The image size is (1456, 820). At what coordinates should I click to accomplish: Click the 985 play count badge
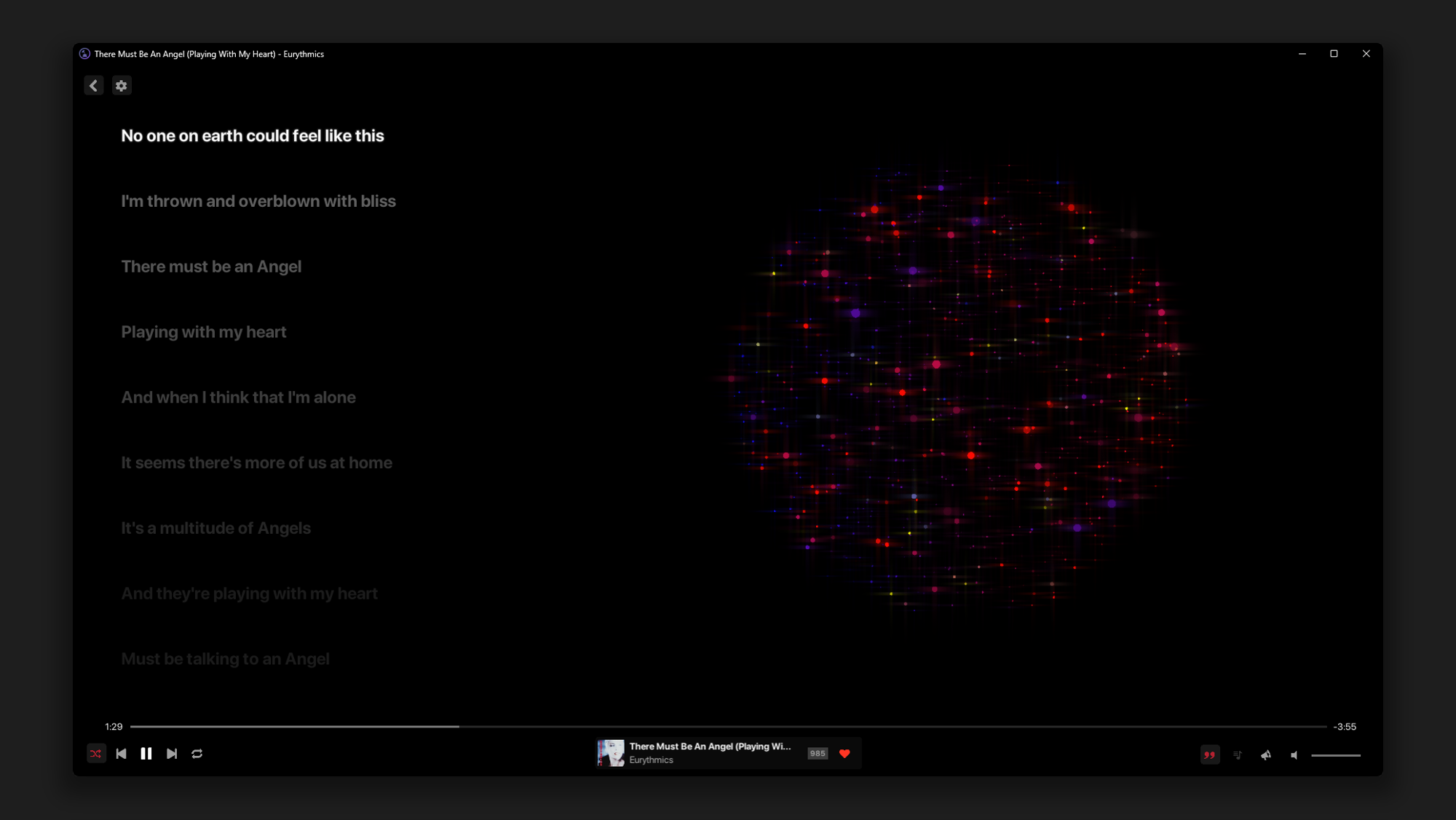(818, 754)
